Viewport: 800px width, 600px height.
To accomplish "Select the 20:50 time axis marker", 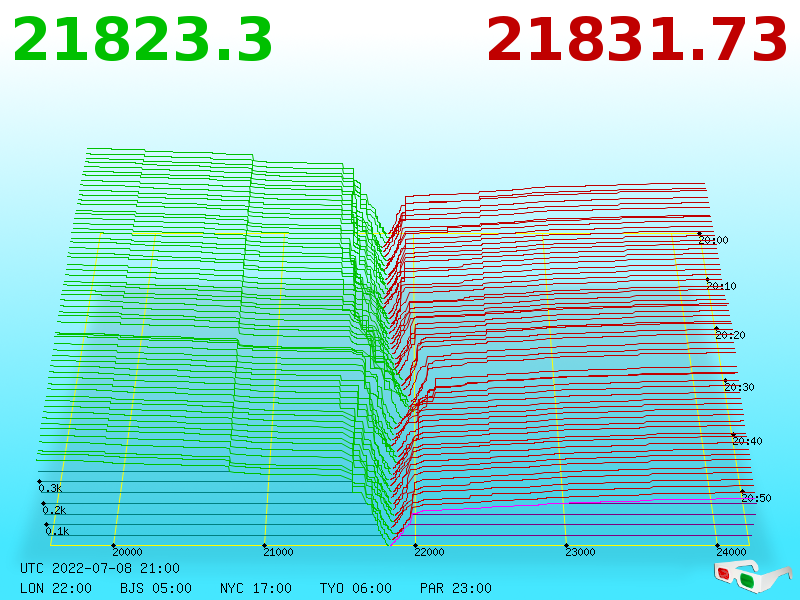I will [756, 498].
